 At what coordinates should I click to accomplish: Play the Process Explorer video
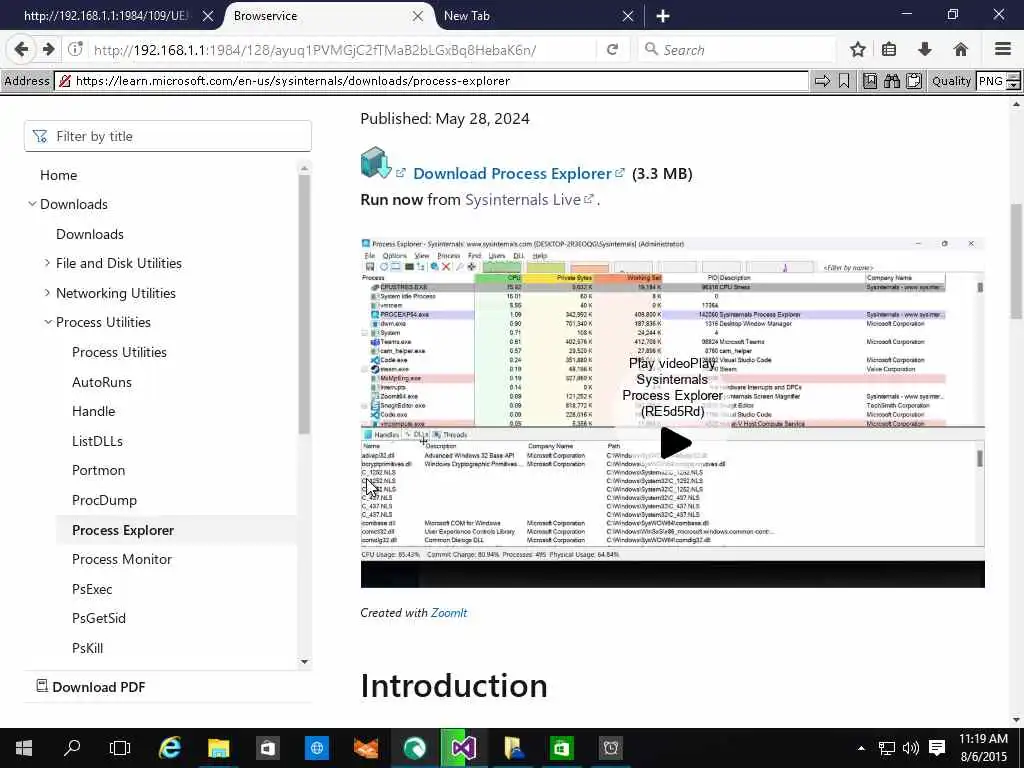tap(675, 443)
